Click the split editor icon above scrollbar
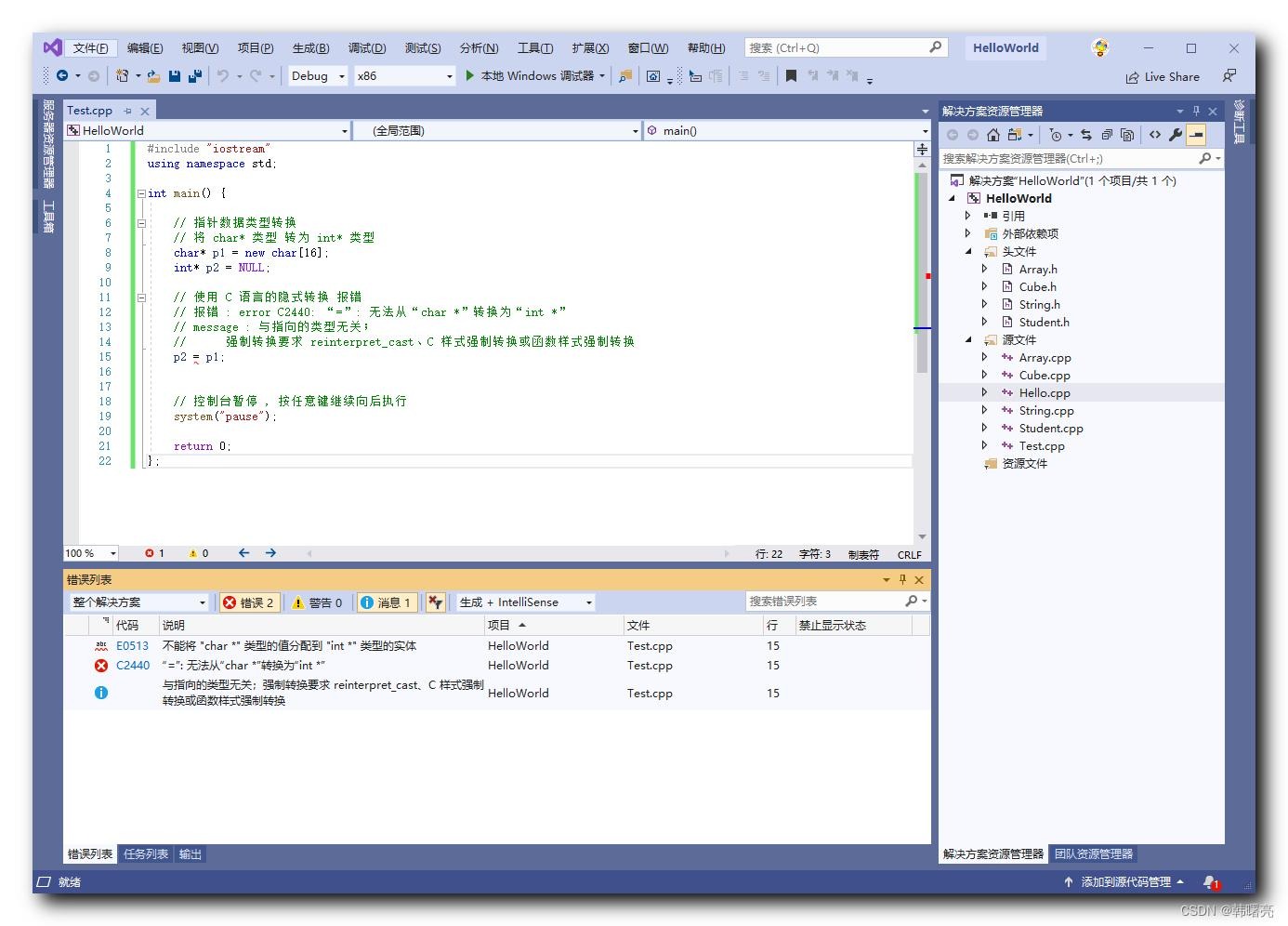Image resolution: width=1288 pixels, height=926 pixels. (x=922, y=149)
